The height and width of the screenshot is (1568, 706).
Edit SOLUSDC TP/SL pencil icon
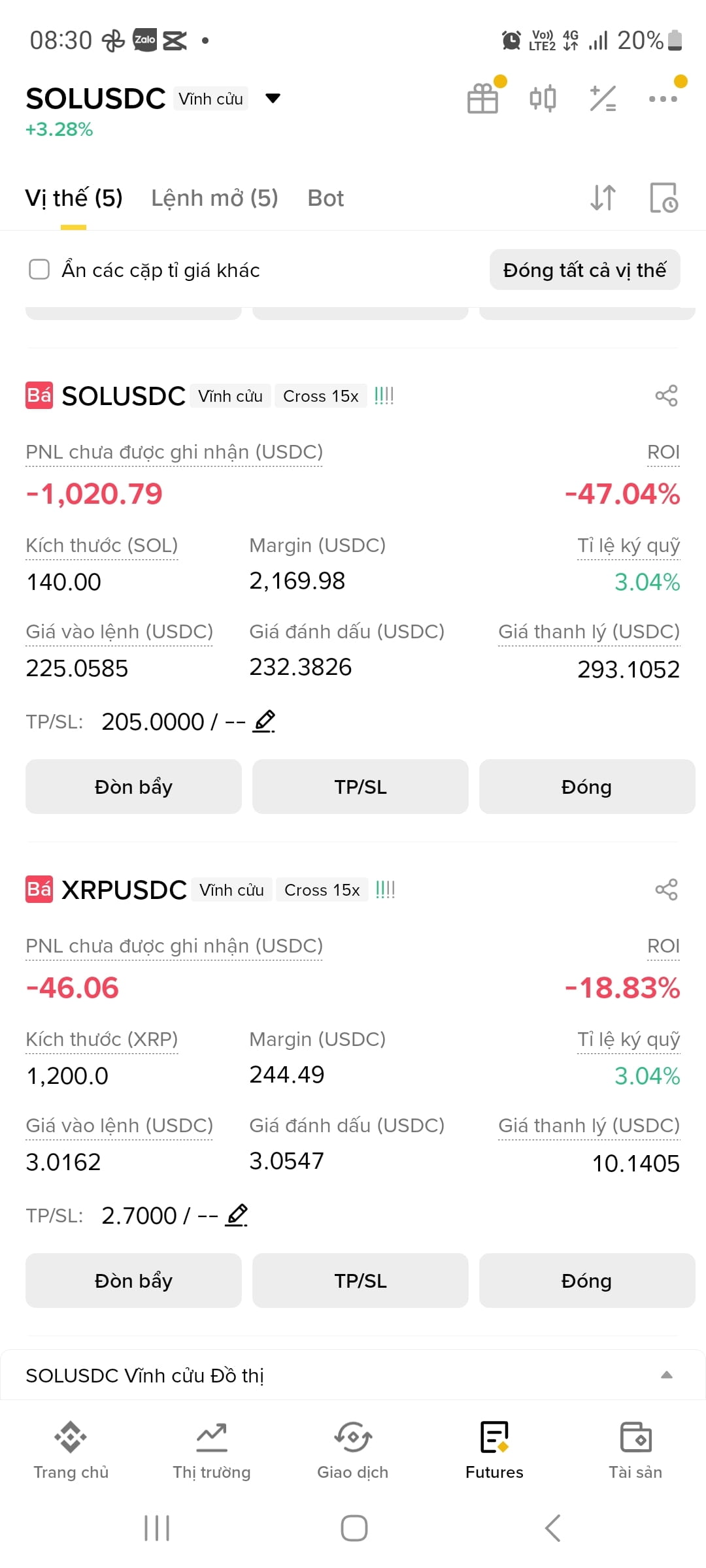click(x=264, y=721)
